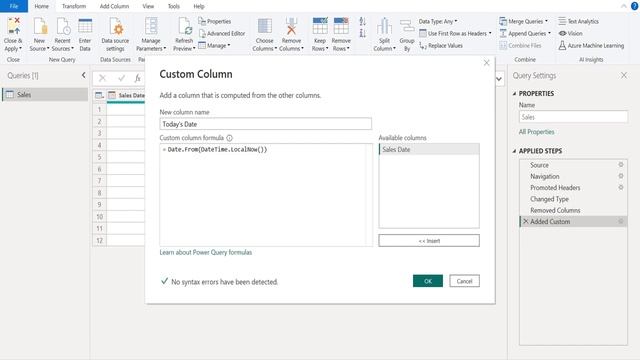
Task: Open the File tab
Action: point(14,6)
